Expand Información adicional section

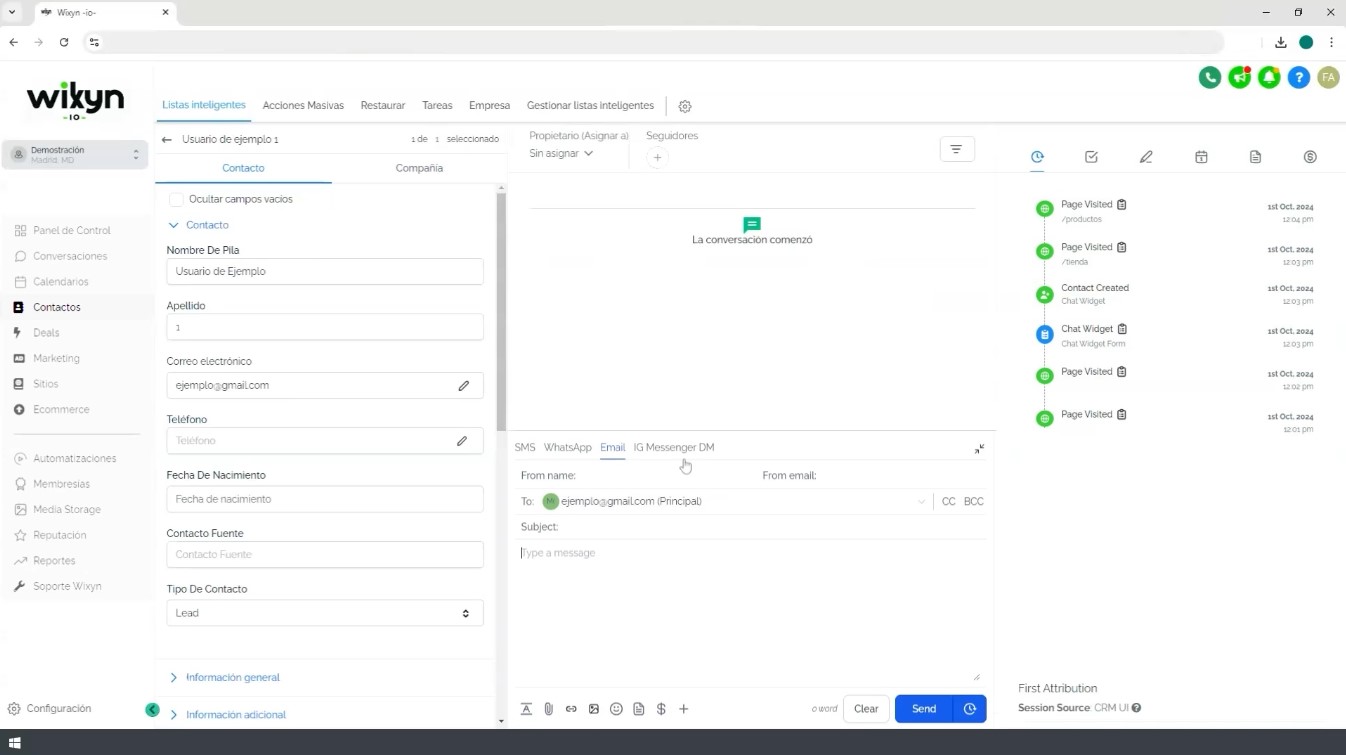click(227, 714)
